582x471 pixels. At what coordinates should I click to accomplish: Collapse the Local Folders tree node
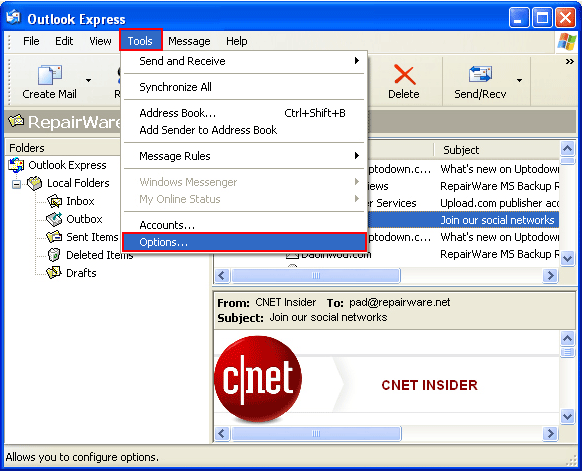pyautogui.click(x=16, y=184)
